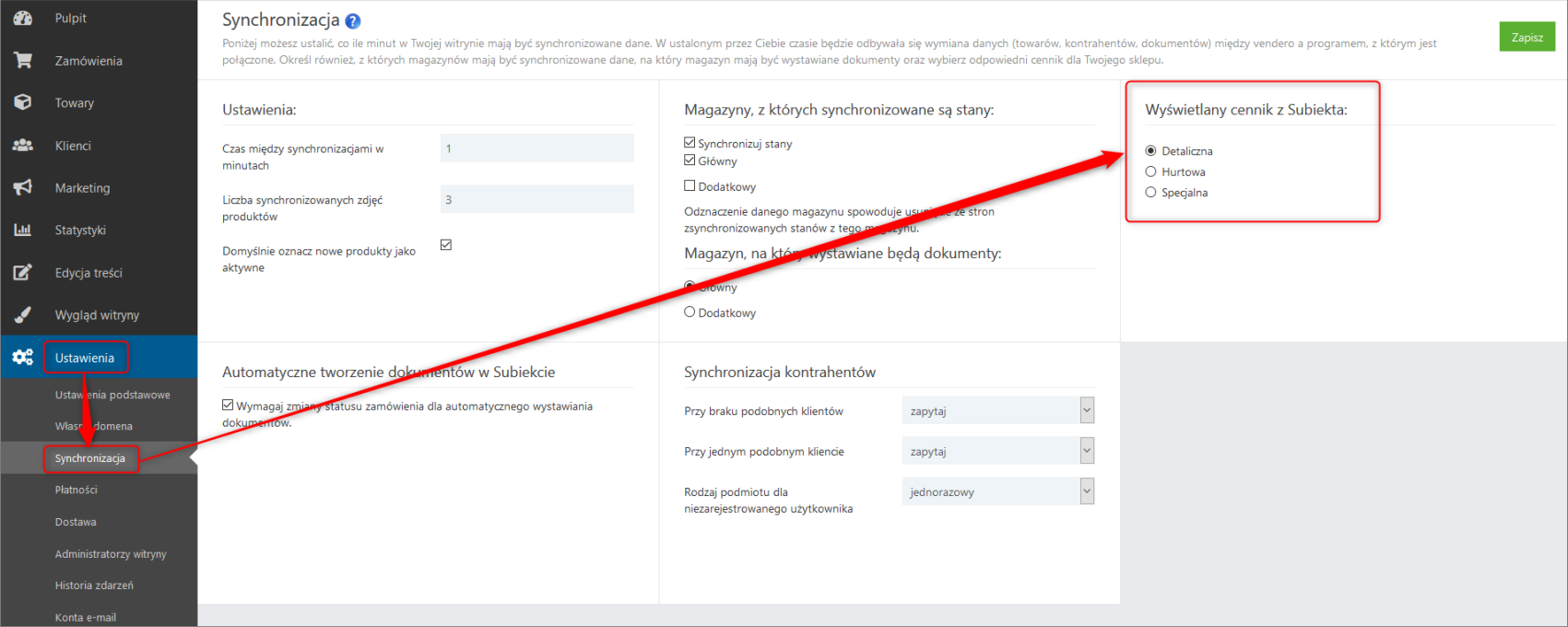Viewport: 1568px width, 627px height.
Task: Open 'Przy jednym podobnym kliencie' dropdown
Action: pyautogui.click(x=998, y=451)
